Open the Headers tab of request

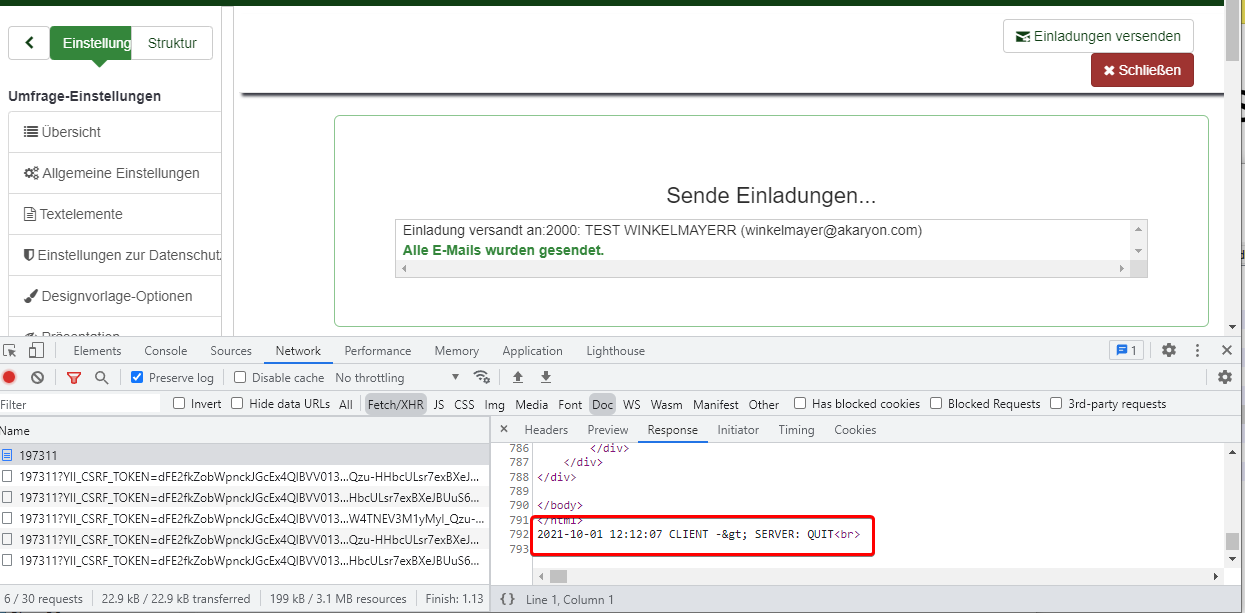tap(546, 430)
